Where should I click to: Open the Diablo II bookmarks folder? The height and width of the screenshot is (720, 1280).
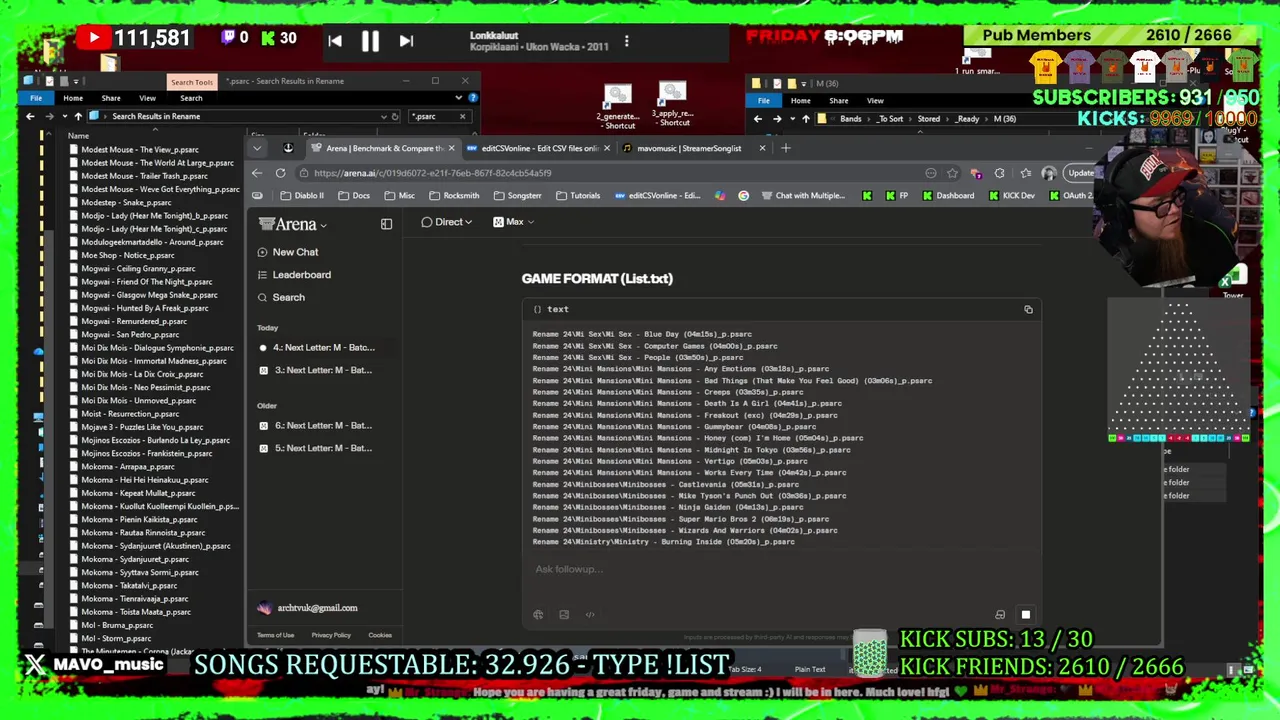click(x=302, y=196)
